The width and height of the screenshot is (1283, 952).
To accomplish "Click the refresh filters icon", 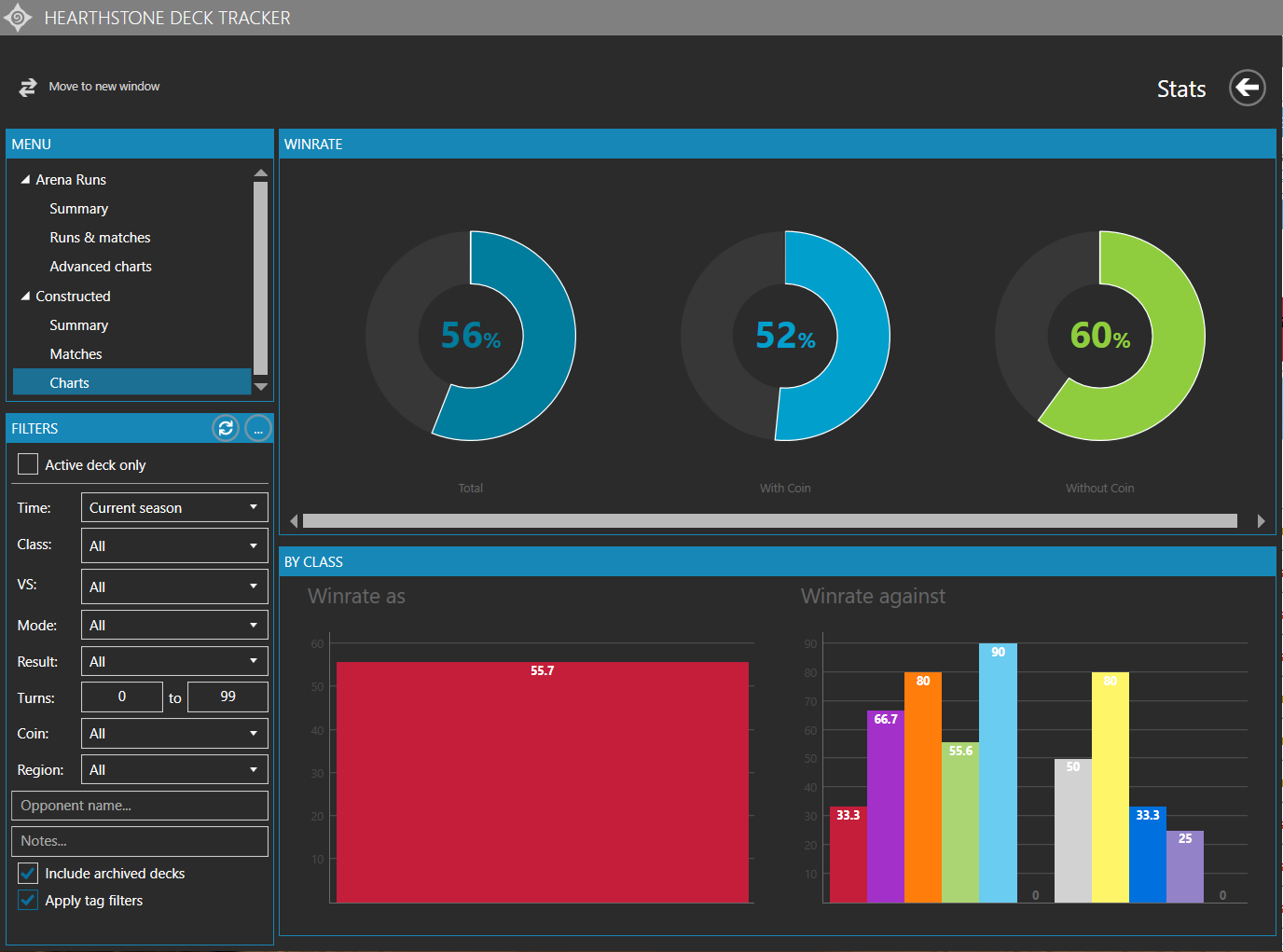I will pos(226,428).
